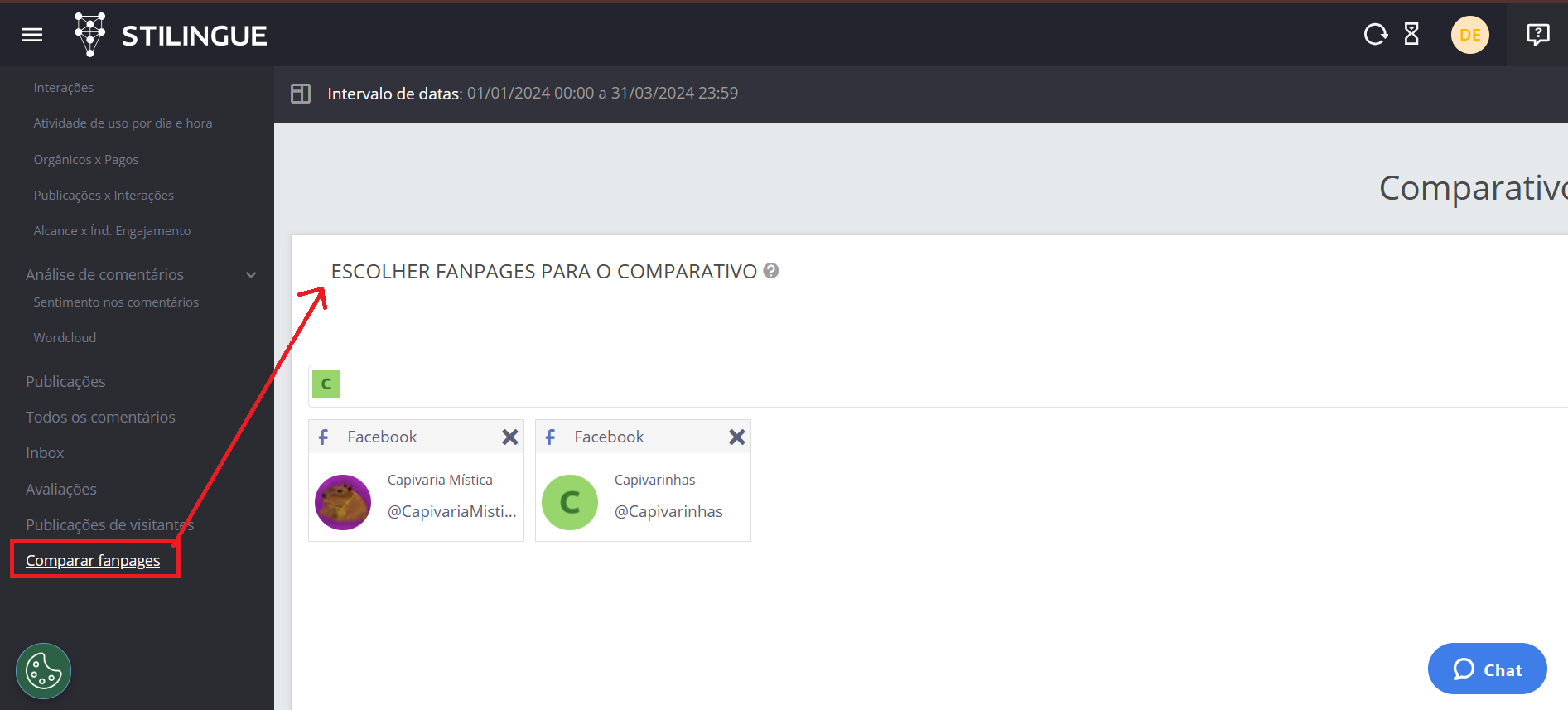
Task: Select Comparar fanpages link
Action: pos(93,560)
